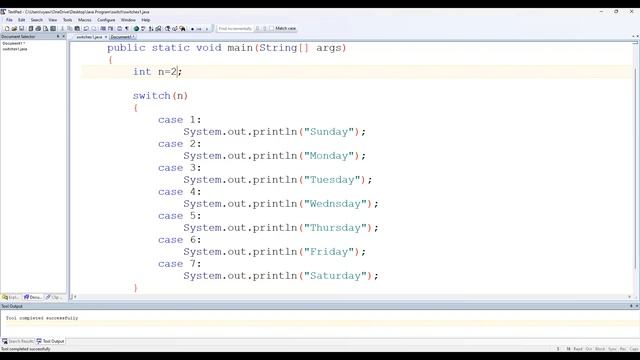Image resolution: width=640 pixels, height=360 pixels.
Task: Click the Find in Files icon
Action: 182,29
